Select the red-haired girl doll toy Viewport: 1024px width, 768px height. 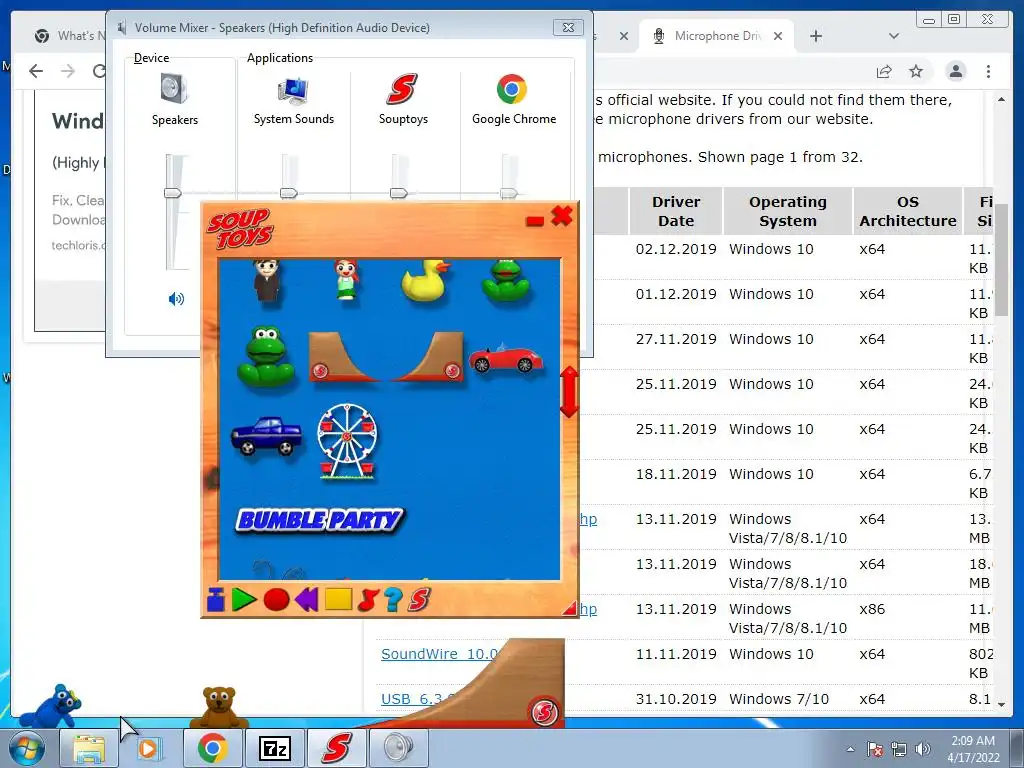[x=346, y=280]
